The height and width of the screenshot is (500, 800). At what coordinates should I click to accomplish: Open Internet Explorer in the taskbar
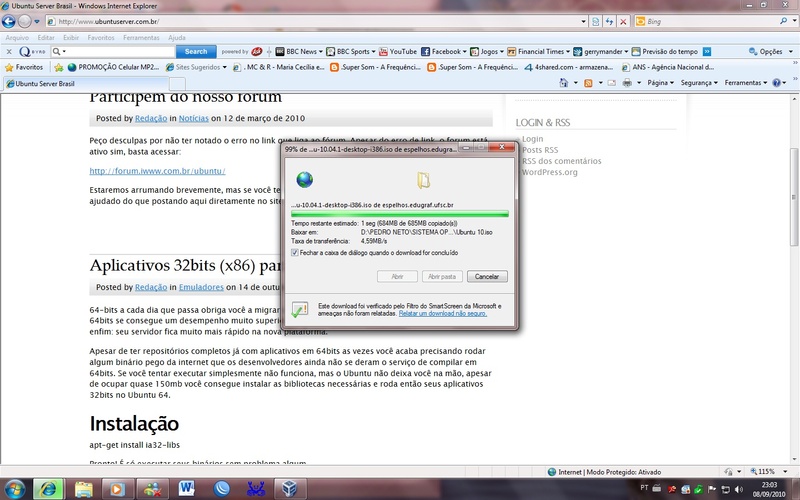48,489
